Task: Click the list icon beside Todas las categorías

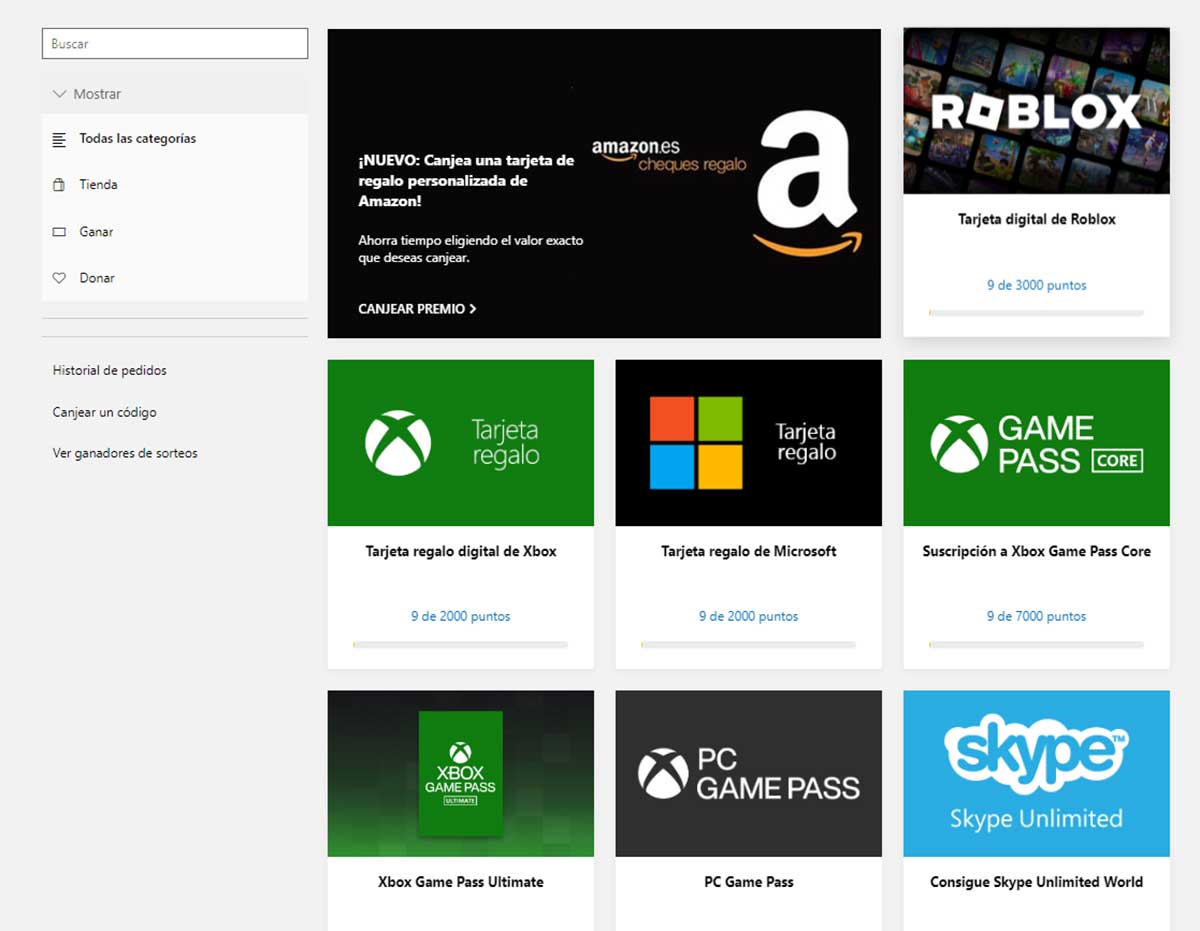Action: click(x=59, y=139)
